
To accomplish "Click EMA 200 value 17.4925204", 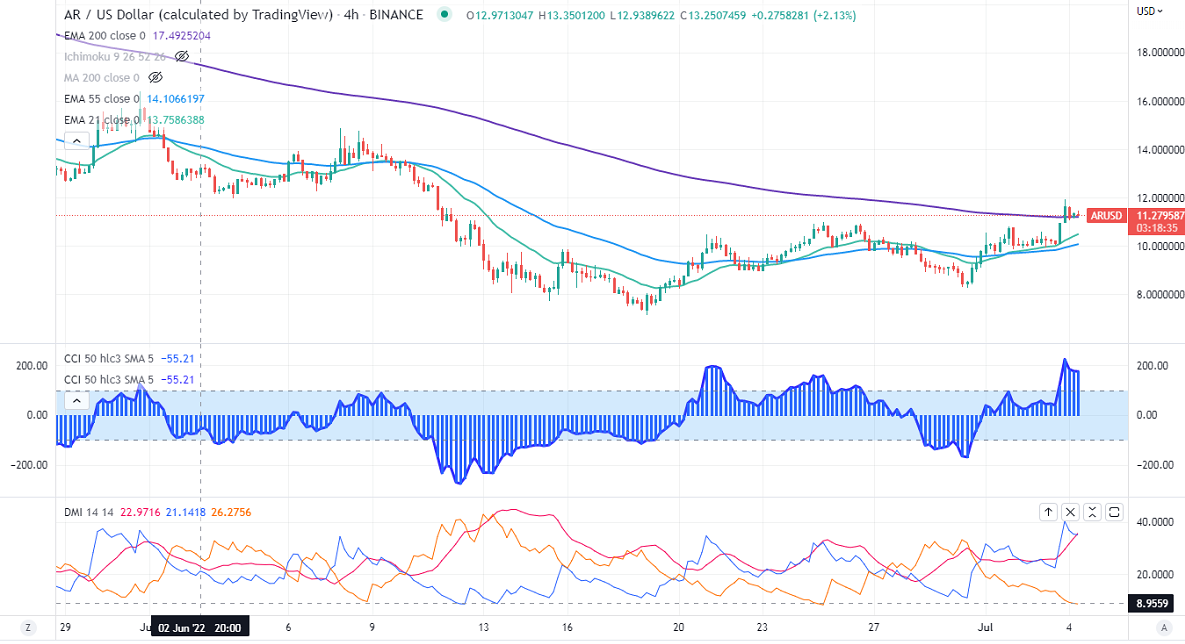I will (x=181, y=36).
